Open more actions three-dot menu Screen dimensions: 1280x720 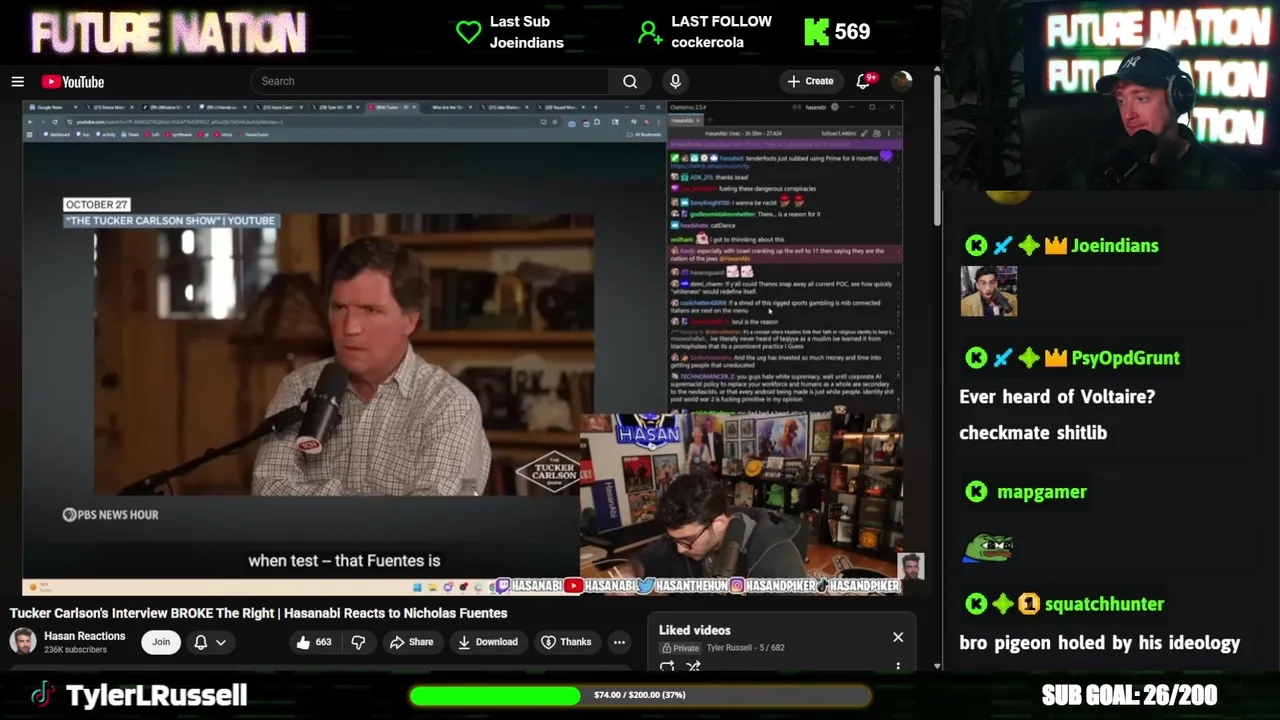619,642
